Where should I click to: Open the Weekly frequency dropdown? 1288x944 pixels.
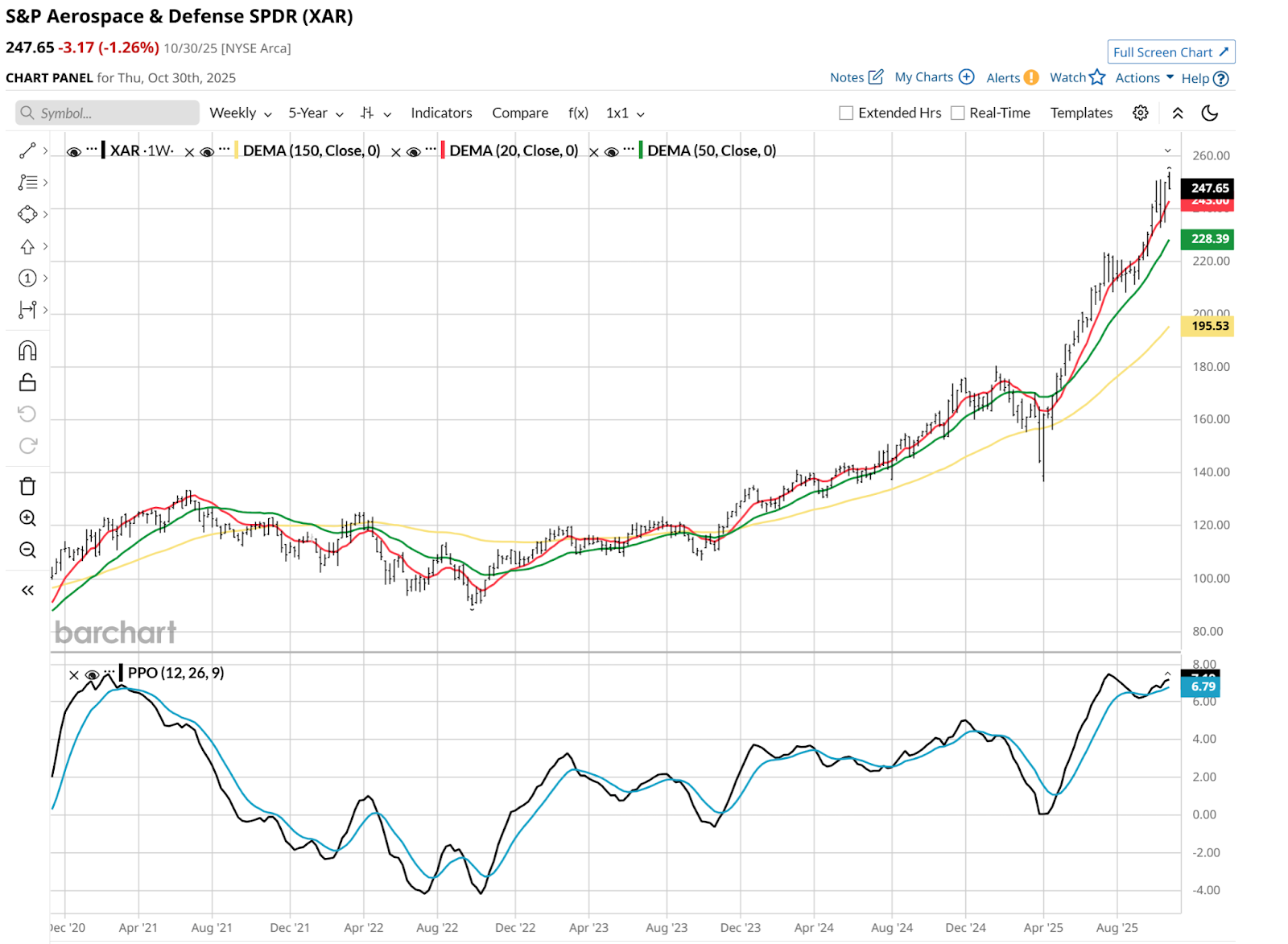(241, 113)
